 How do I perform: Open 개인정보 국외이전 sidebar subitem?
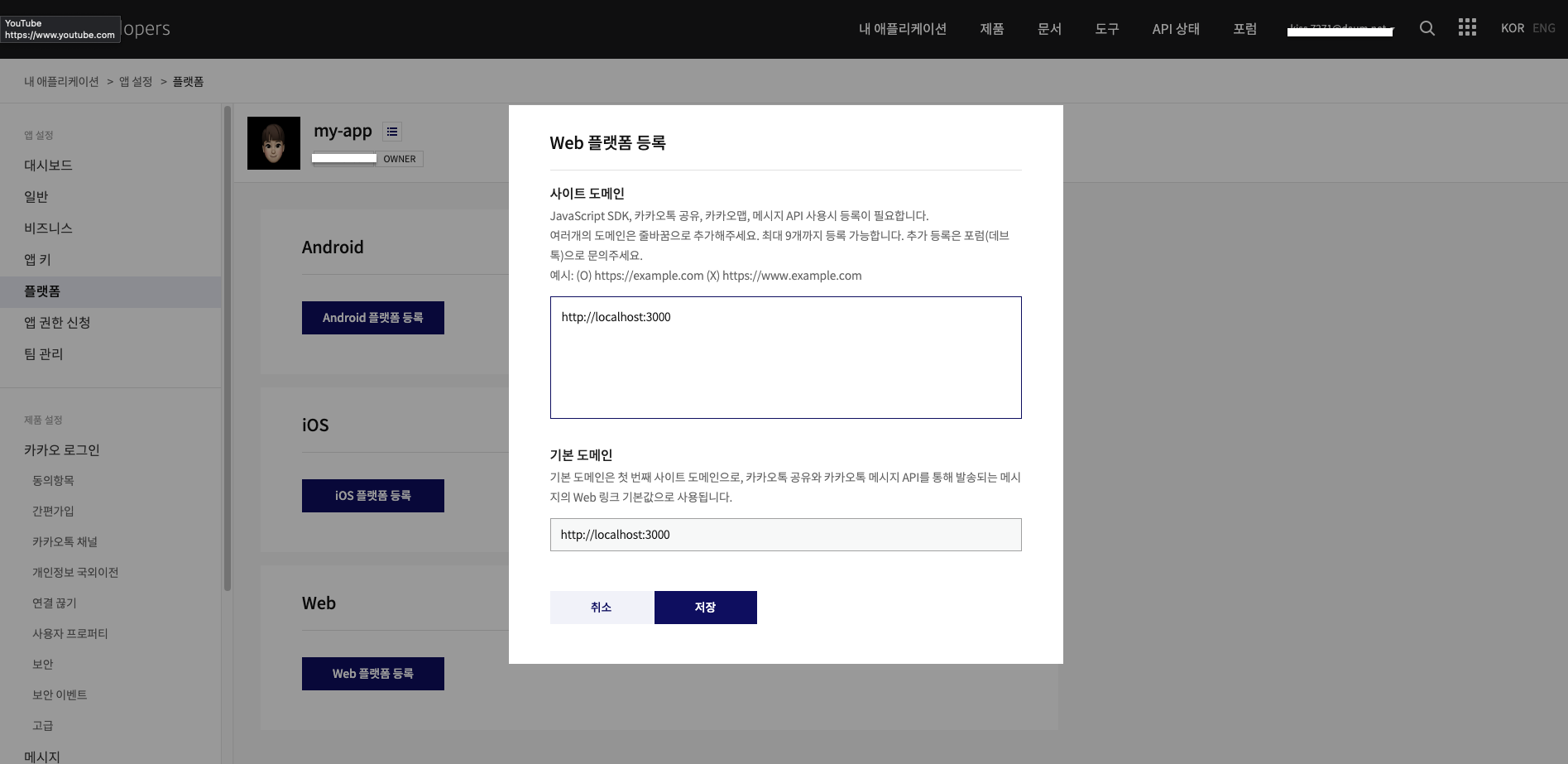click(x=75, y=573)
